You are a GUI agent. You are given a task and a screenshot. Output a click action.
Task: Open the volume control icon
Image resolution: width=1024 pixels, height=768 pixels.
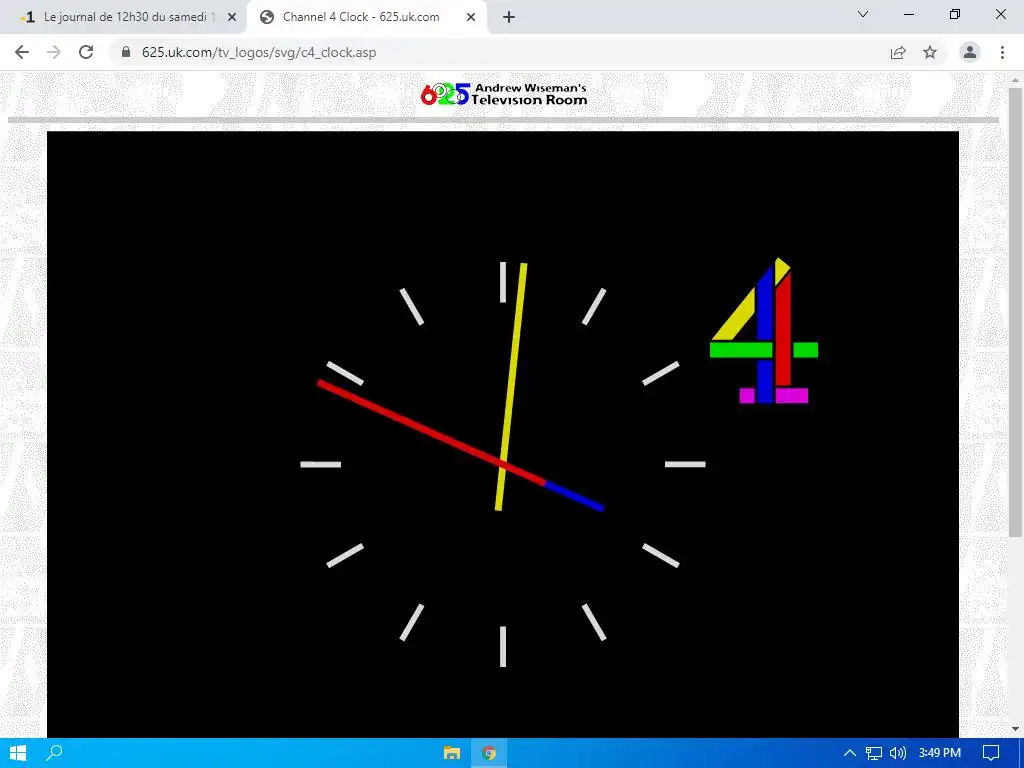(x=898, y=753)
